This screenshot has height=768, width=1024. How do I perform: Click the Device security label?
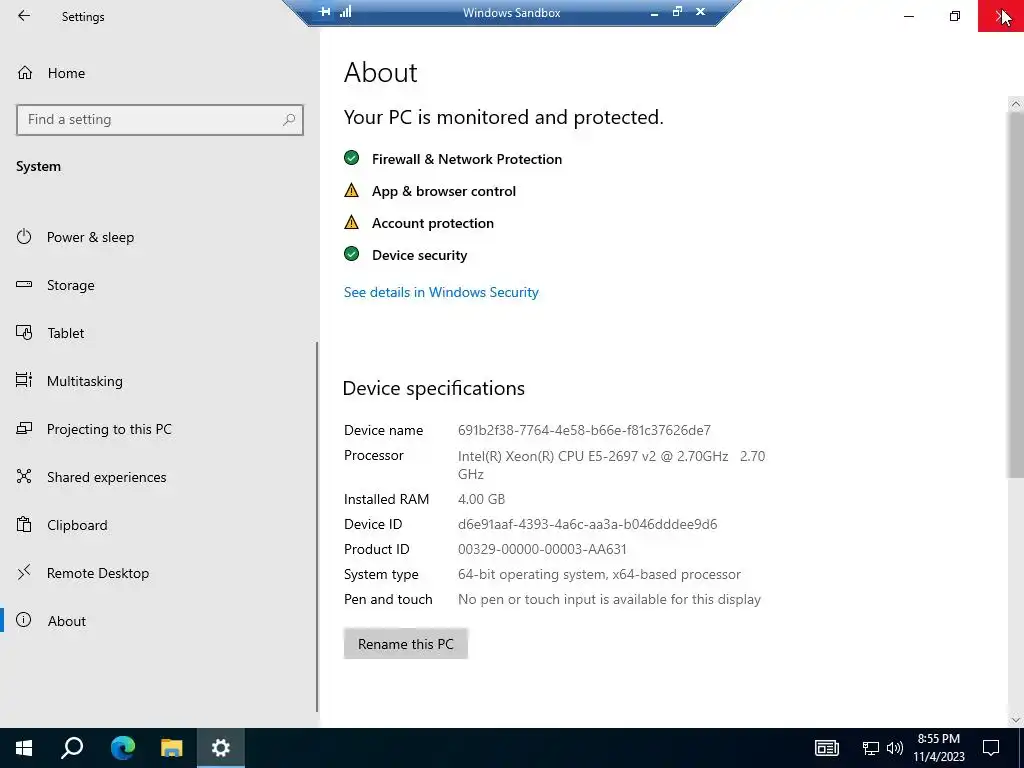[419, 255]
